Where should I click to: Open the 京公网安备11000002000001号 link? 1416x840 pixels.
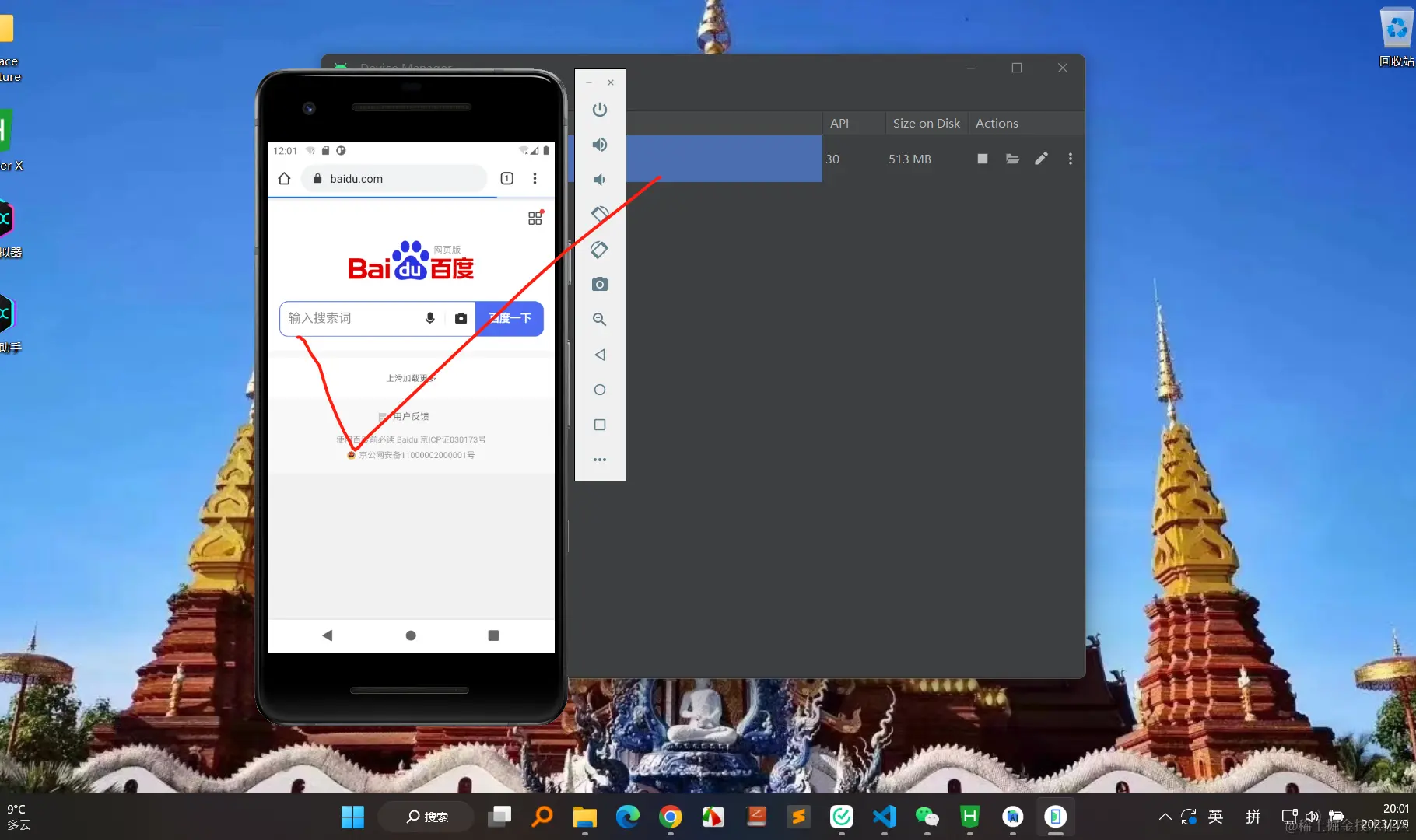tap(411, 455)
